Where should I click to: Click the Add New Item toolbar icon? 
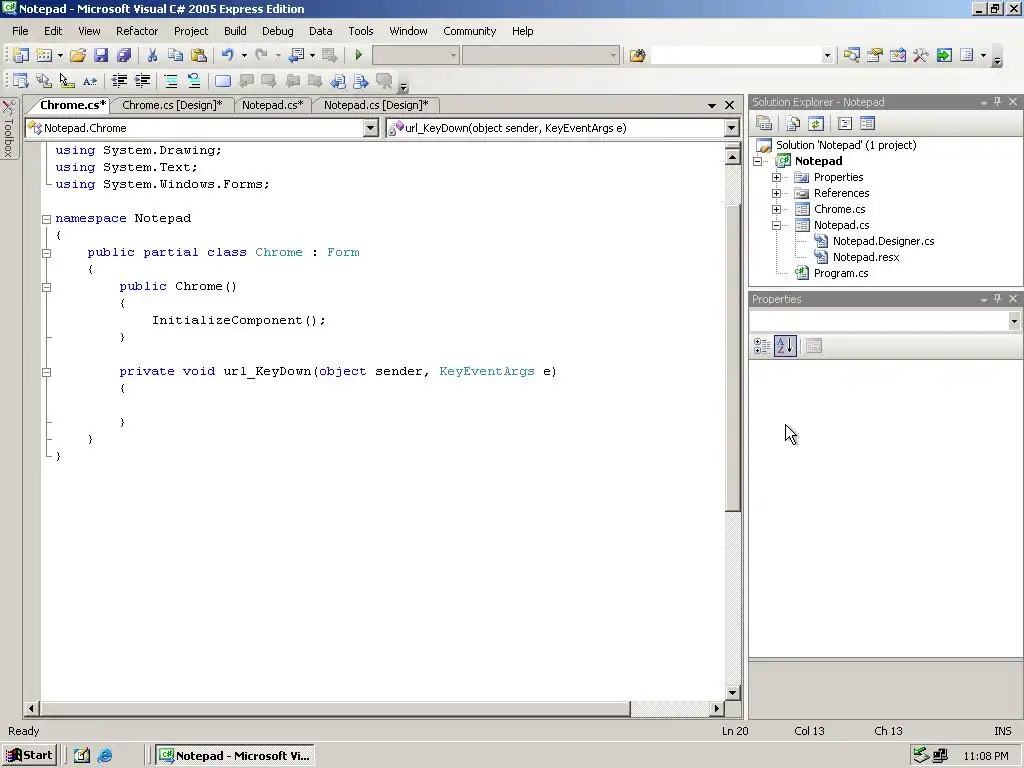tap(44, 56)
